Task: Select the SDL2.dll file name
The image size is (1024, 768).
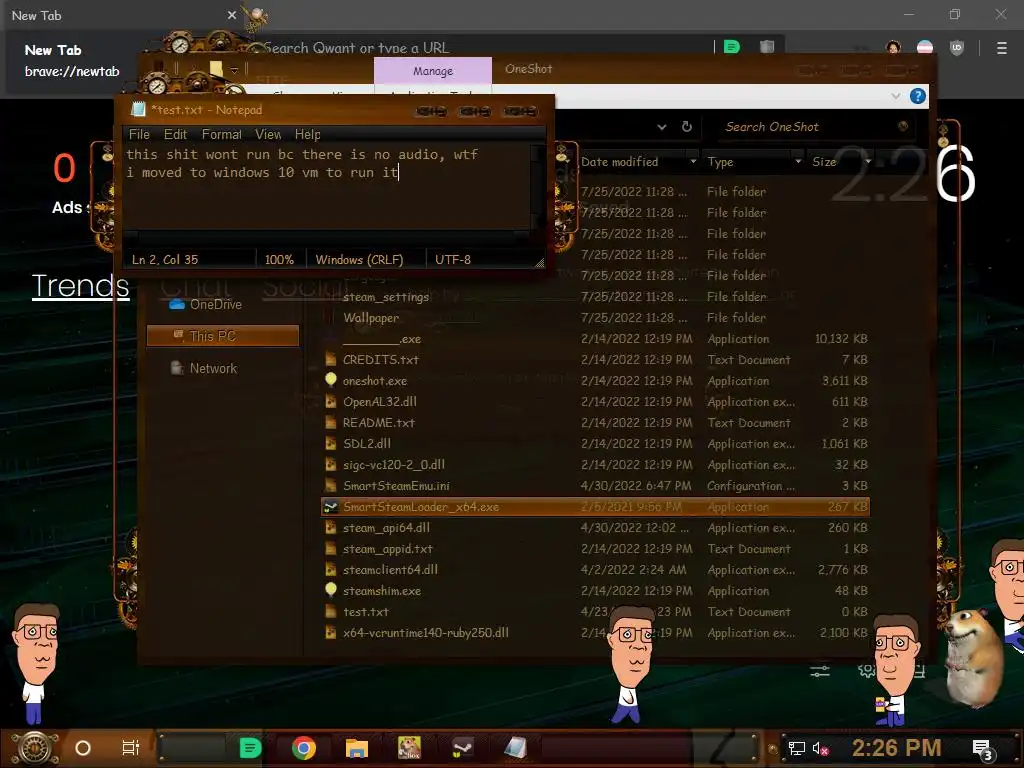Action: pos(366,443)
